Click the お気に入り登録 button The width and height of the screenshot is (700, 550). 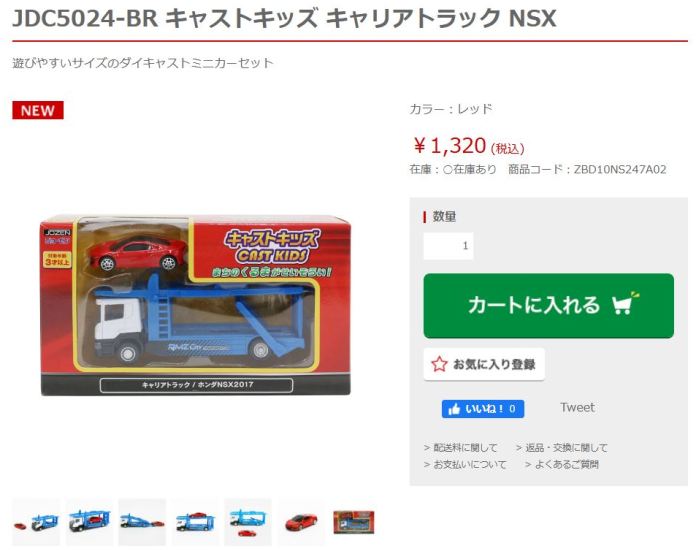coord(484,364)
